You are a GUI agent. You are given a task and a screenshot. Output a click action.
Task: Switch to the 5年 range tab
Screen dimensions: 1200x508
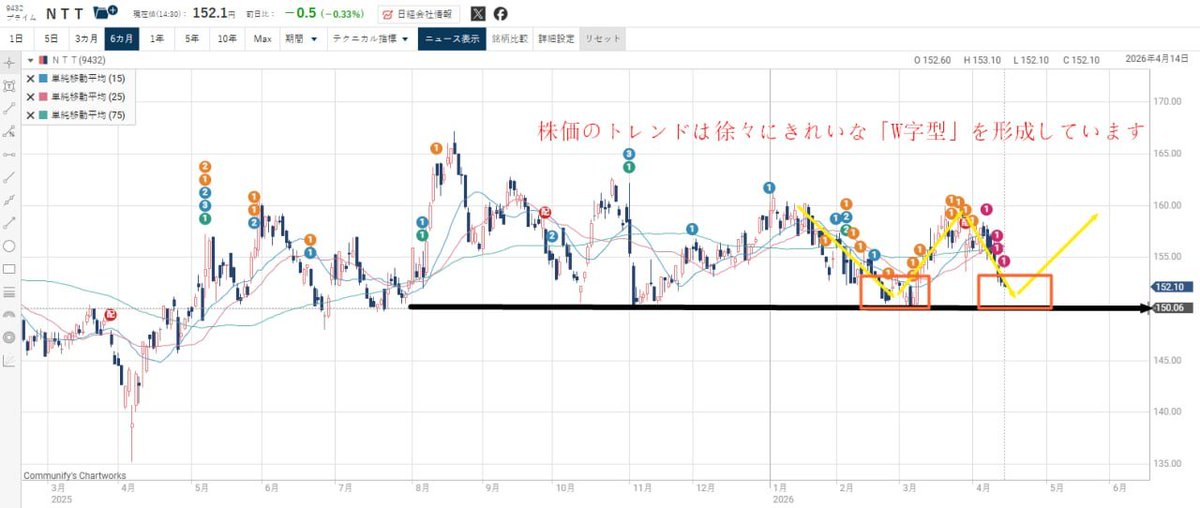[x=191, y=39]
